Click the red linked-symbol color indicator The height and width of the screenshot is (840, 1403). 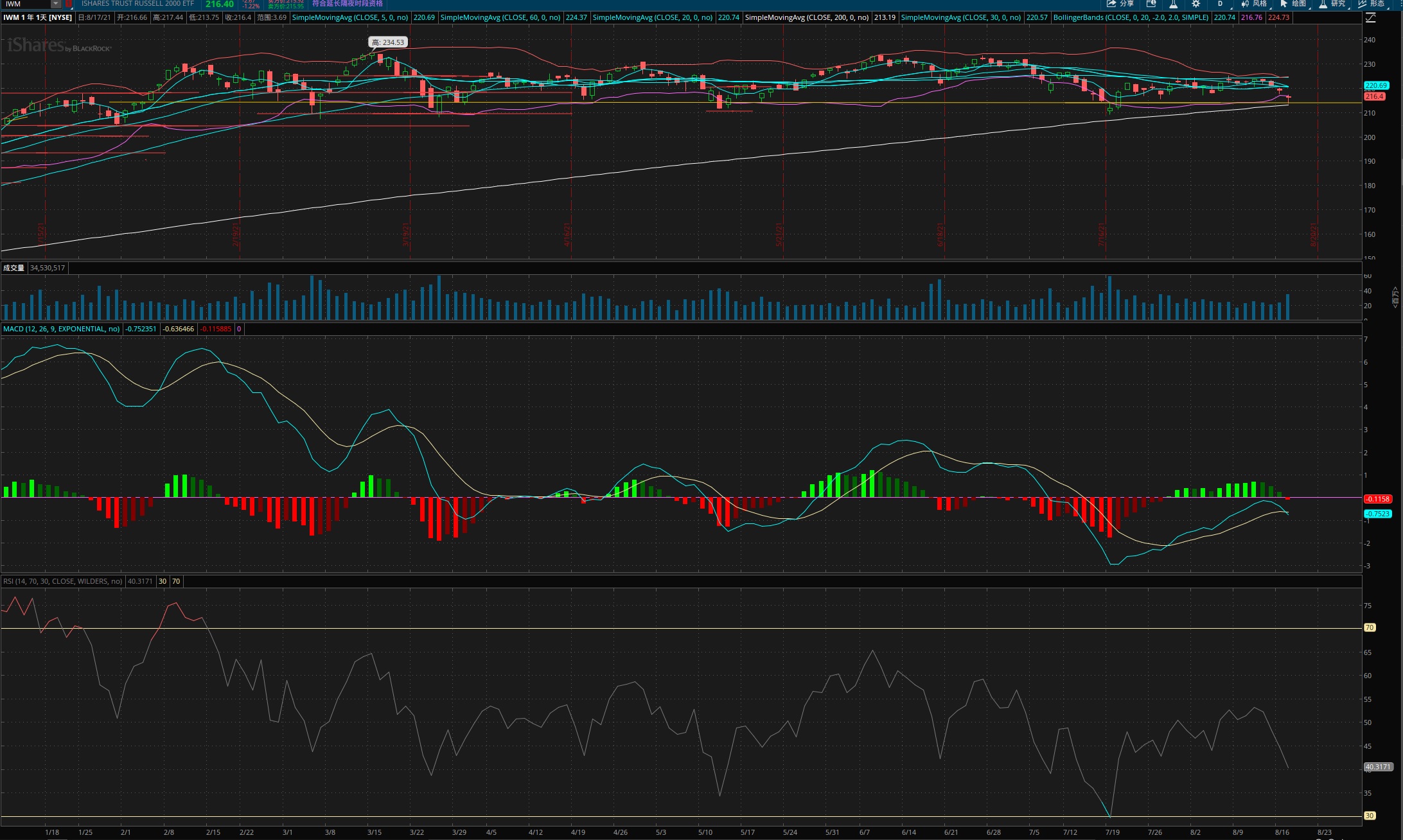[x=68, y=4]
